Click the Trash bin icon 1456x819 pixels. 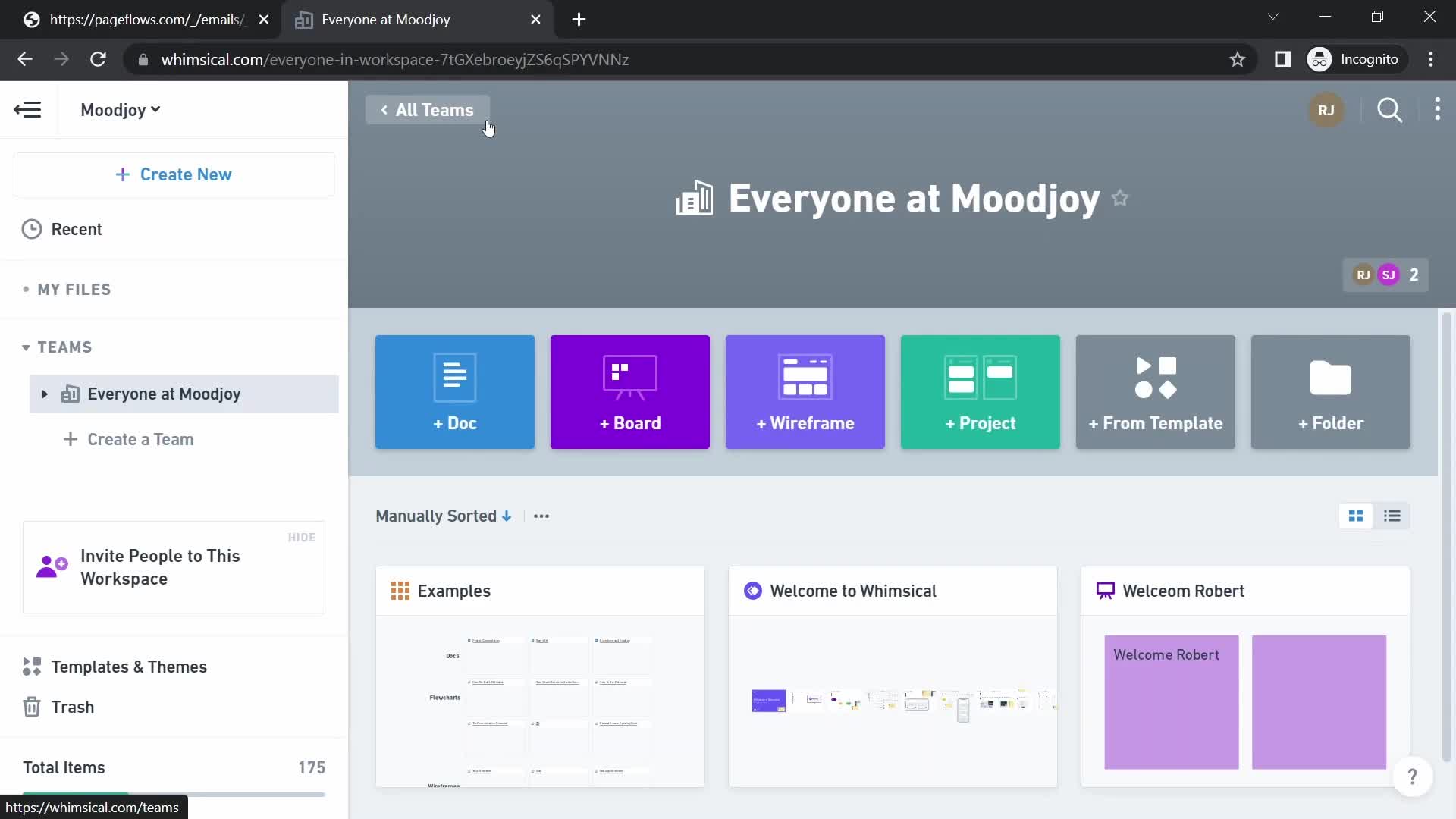click(32, 708)
